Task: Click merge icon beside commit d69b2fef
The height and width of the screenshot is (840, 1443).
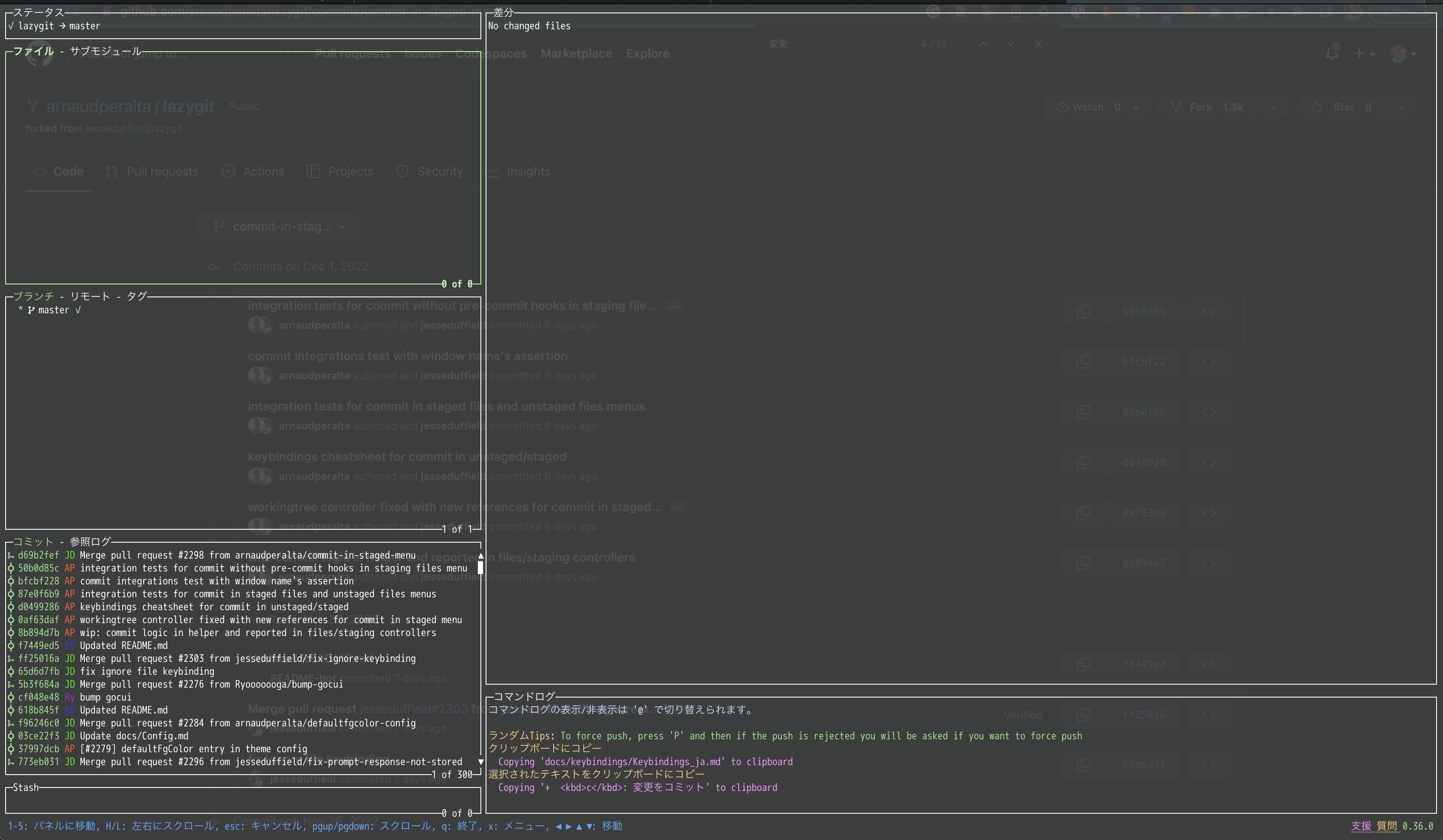Action: click(x=10, y=556)
